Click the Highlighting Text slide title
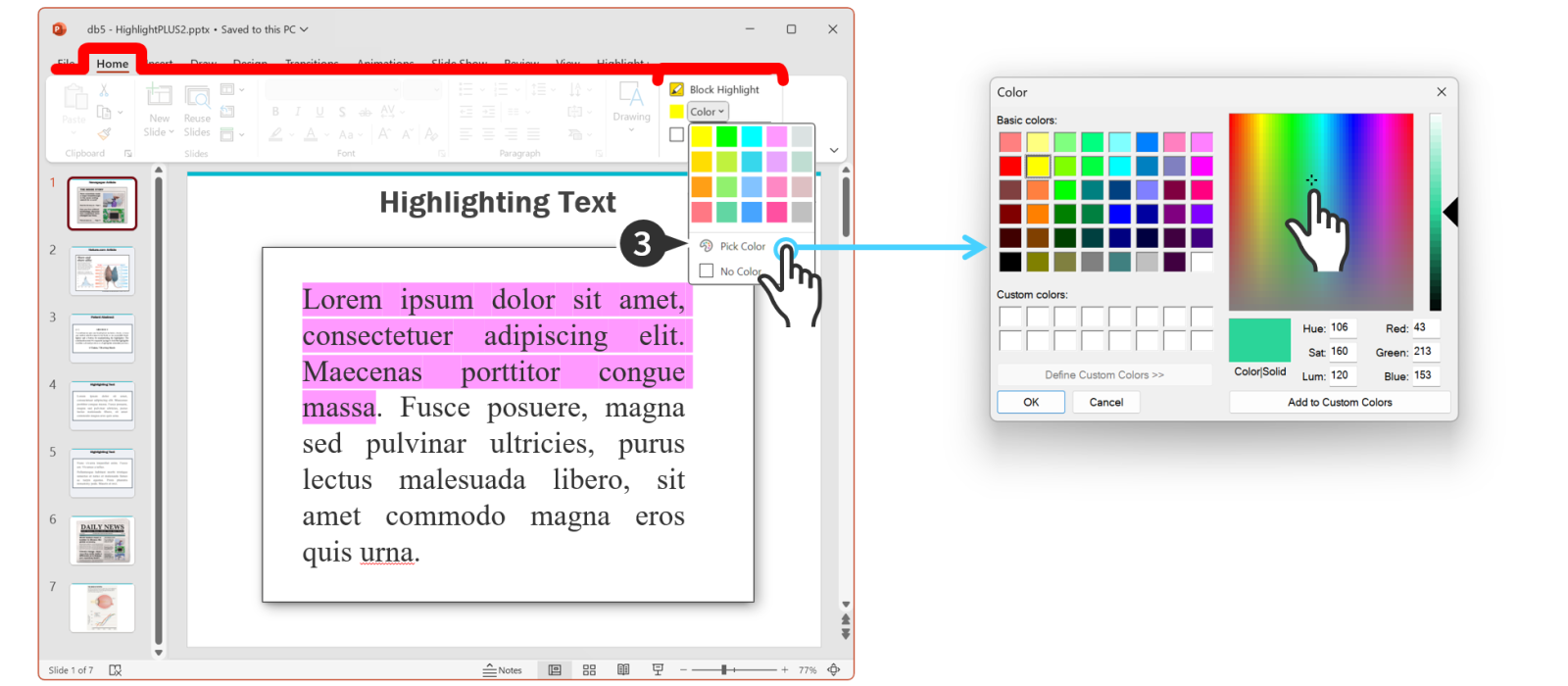This screenshot has width=1568, height=686. tap(498, 203)
